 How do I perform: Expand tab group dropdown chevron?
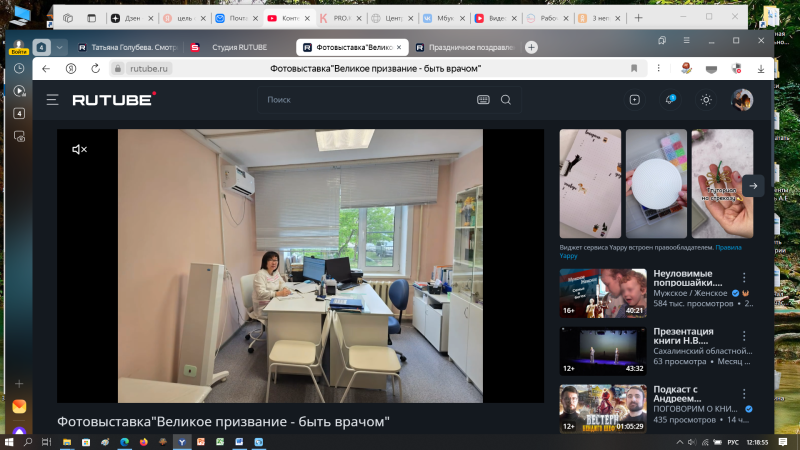(x=59, y=47)
